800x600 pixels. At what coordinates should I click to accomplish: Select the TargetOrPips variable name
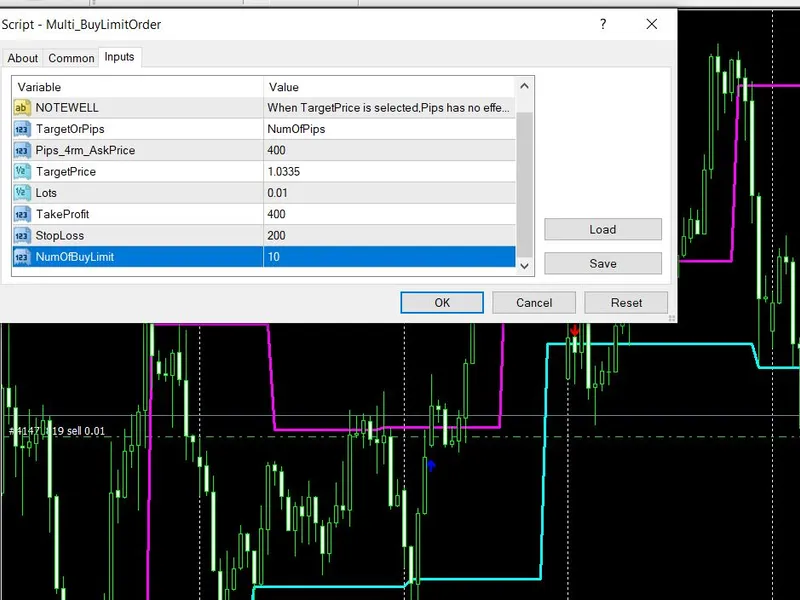(70, 129)
